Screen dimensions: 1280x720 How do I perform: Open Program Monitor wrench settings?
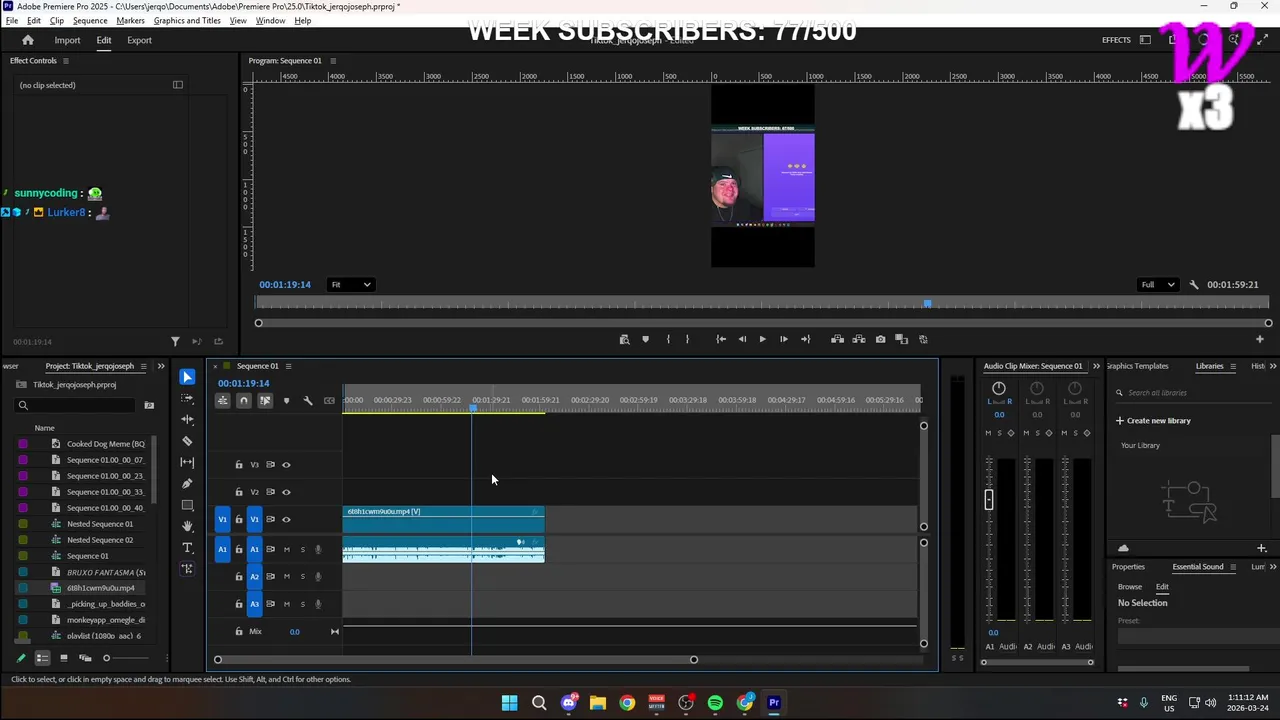[x=1194, y=285]
